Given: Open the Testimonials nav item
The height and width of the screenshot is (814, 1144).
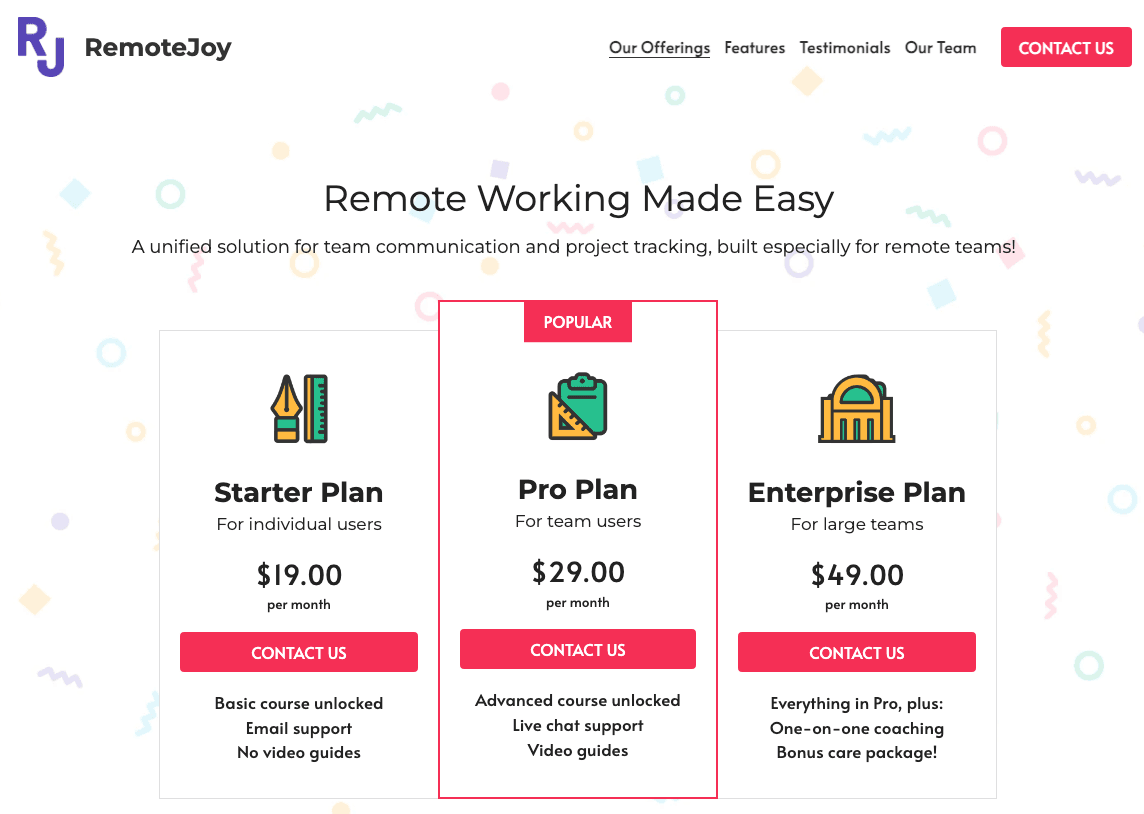Looking at the screenshot, I should [844, 48].
